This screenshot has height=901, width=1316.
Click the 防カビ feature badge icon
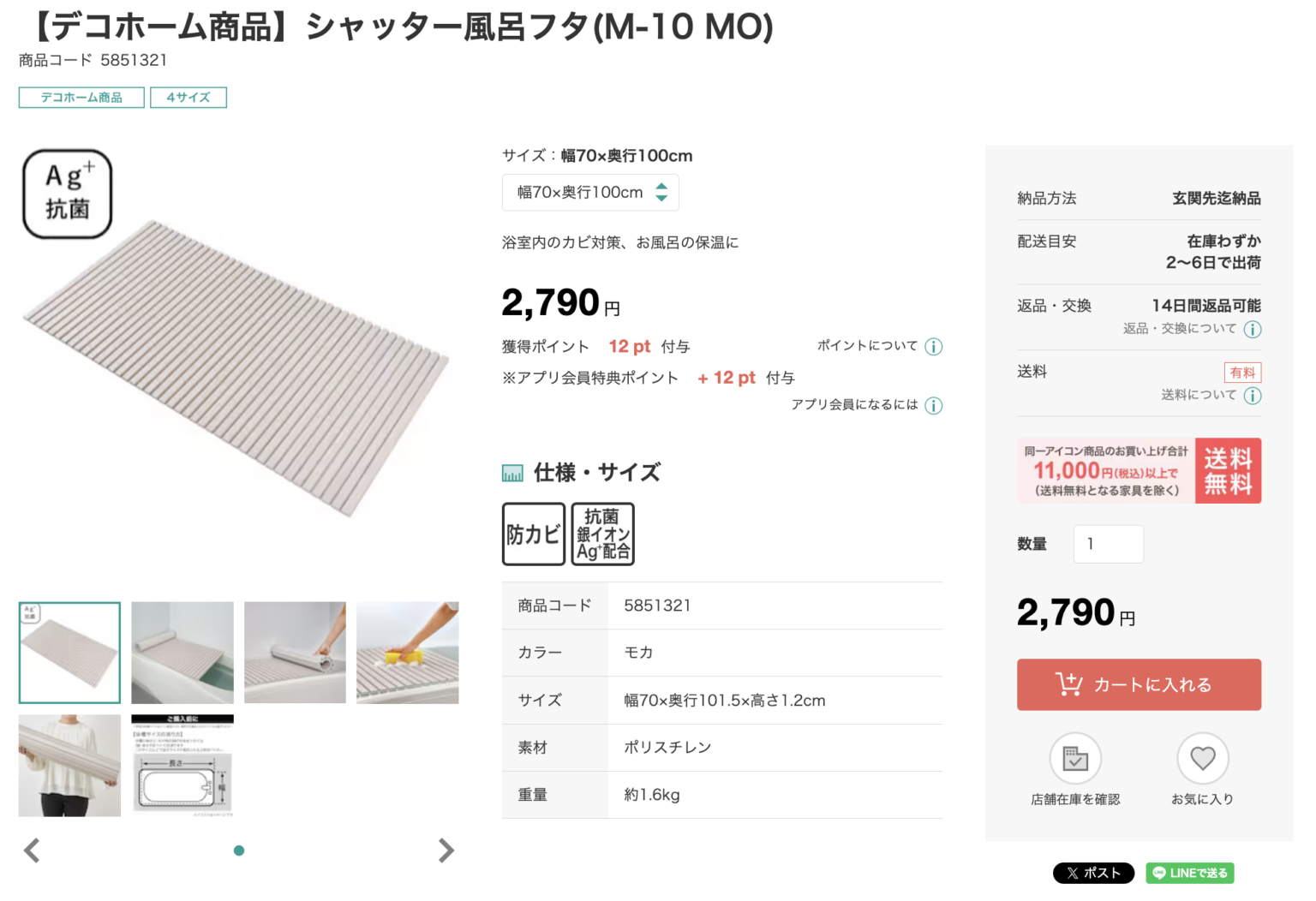click(533, 534)
